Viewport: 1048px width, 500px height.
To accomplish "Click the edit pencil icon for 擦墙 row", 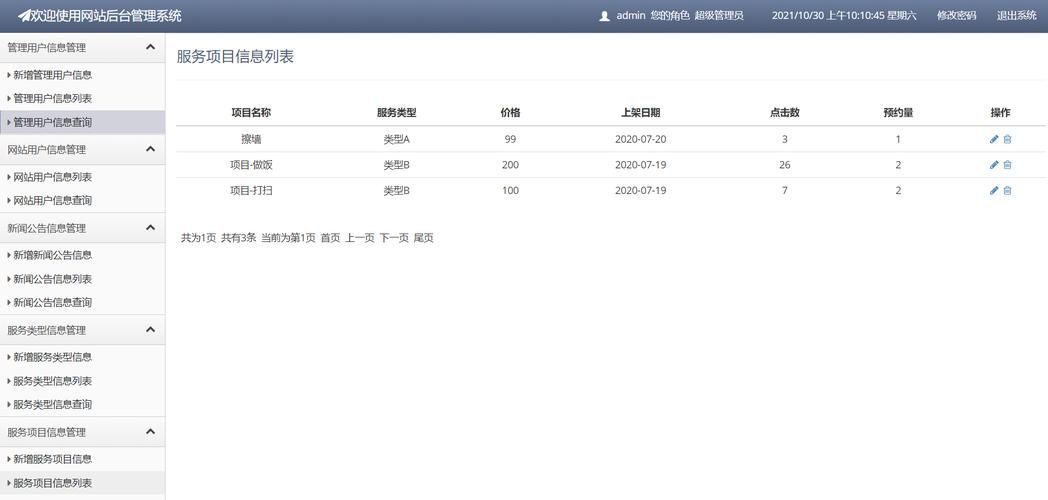I will tap(994, 139).
